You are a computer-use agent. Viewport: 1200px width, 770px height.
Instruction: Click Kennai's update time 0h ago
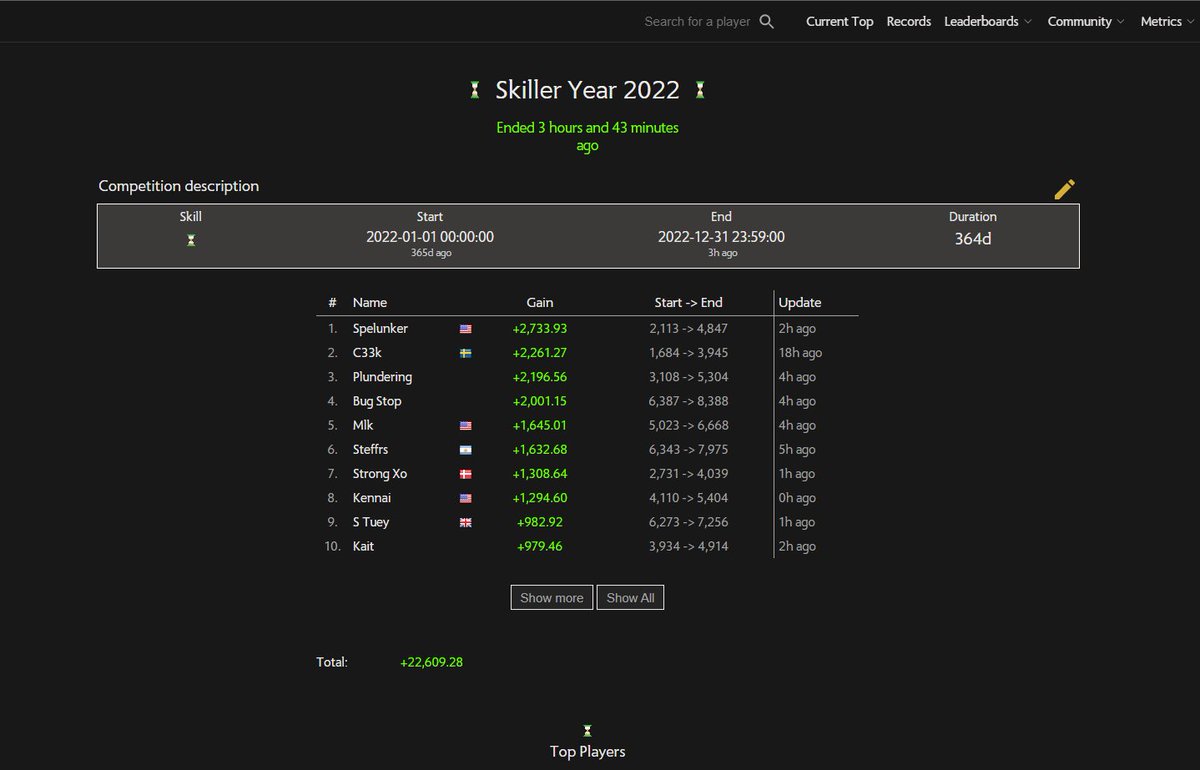[797, 498]
